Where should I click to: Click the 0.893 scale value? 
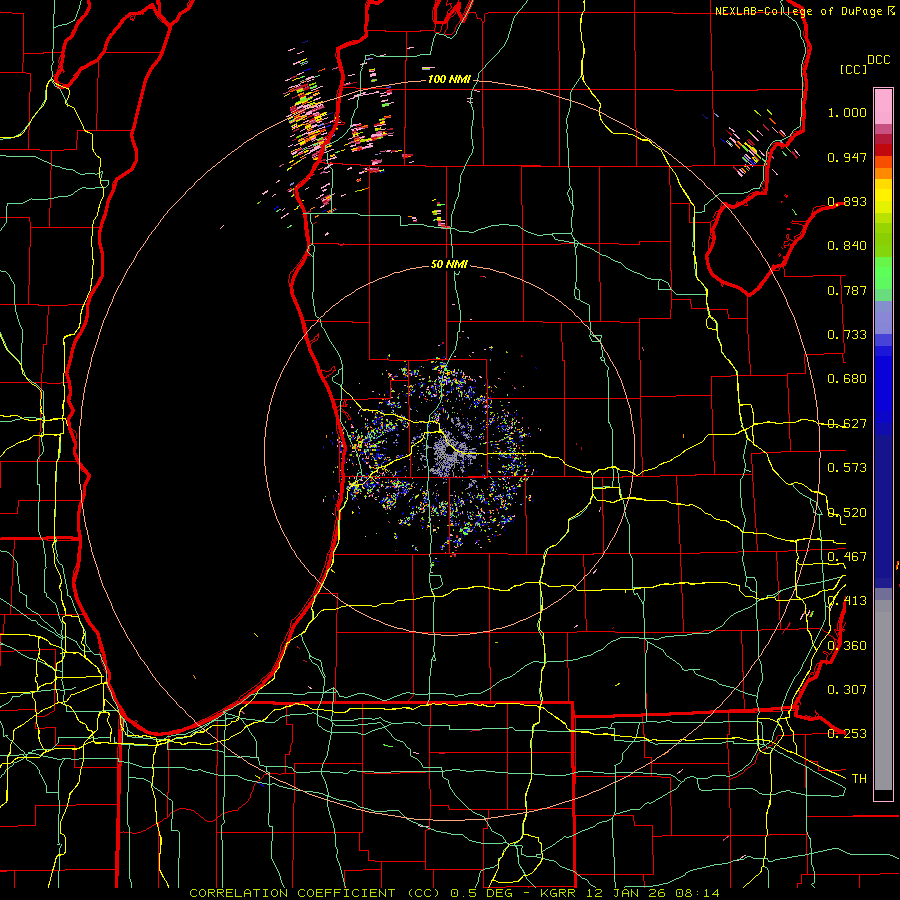[x=847, y=201]
